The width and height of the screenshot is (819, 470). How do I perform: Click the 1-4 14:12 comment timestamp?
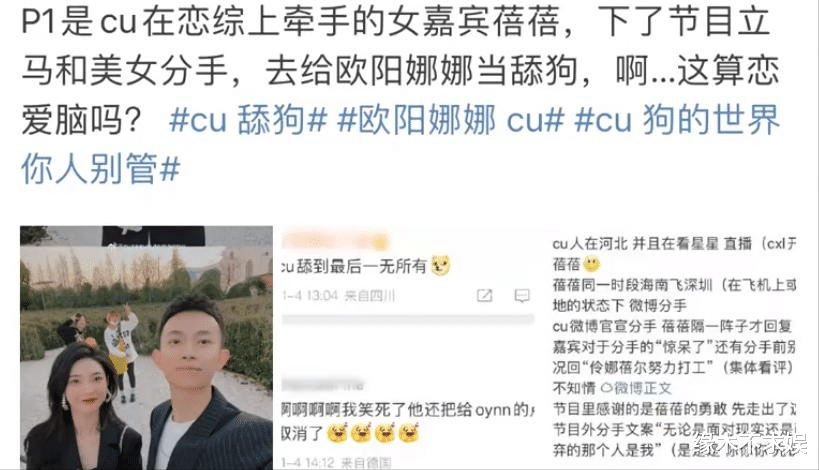[x=337, y=463]
